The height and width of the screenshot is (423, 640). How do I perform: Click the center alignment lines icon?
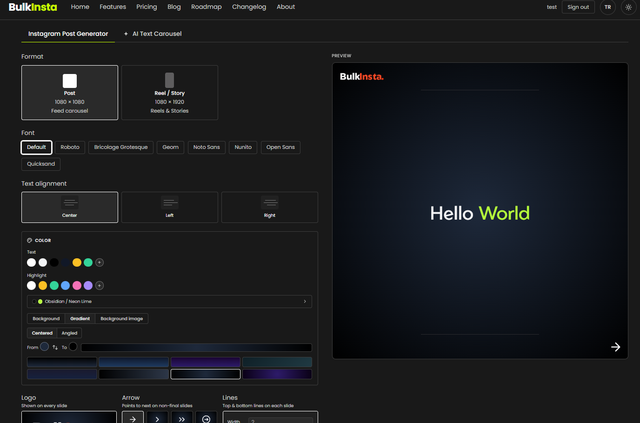(x=70, y=203)
